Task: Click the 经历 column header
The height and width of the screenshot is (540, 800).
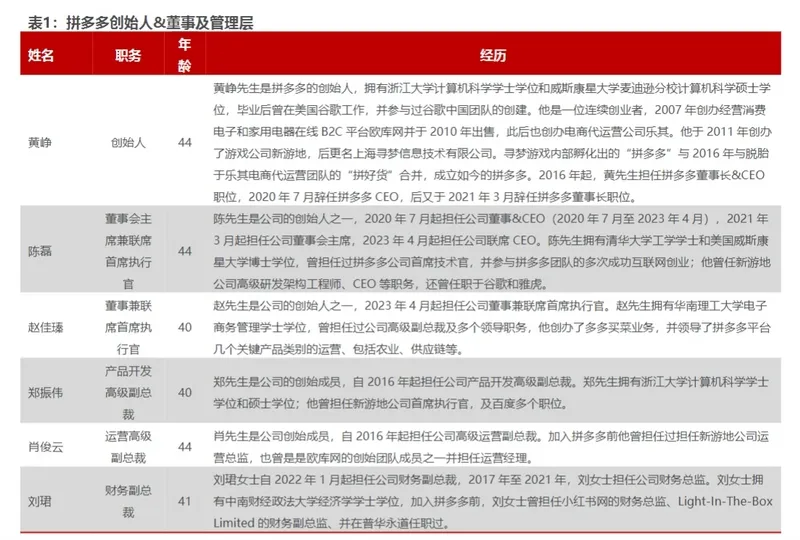Action: (x=493, y=55)
